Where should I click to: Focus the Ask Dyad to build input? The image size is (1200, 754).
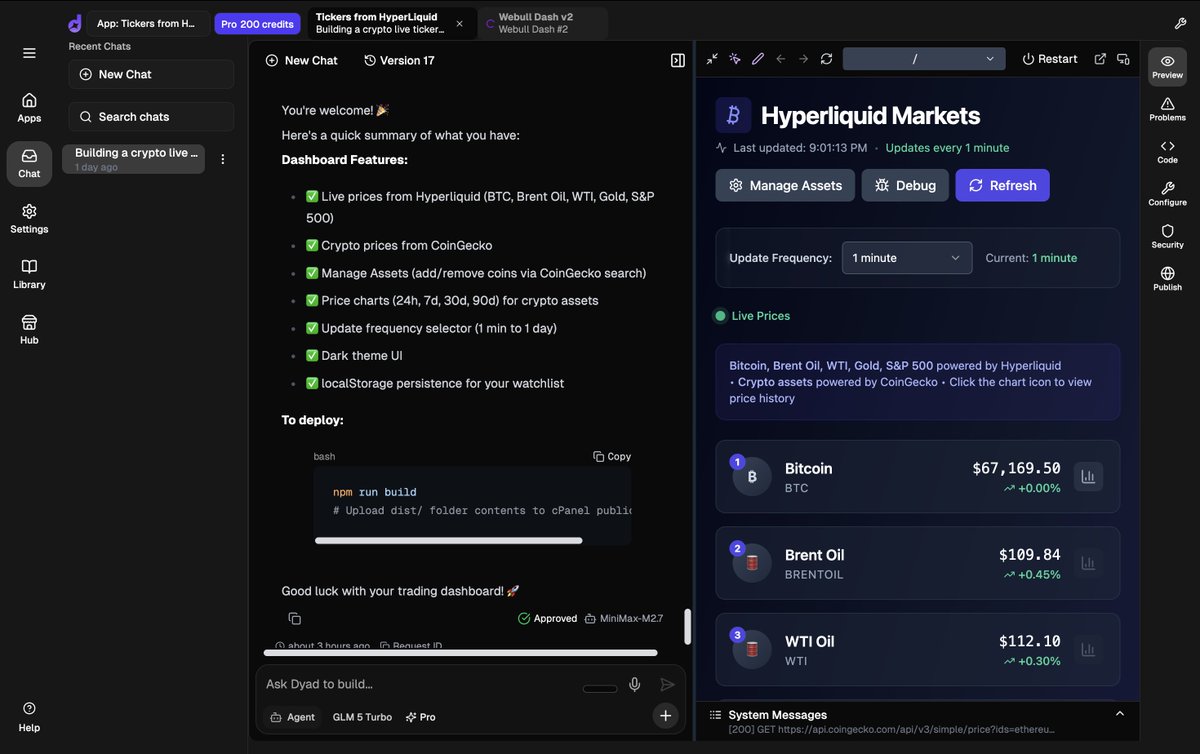coord(420,684)
